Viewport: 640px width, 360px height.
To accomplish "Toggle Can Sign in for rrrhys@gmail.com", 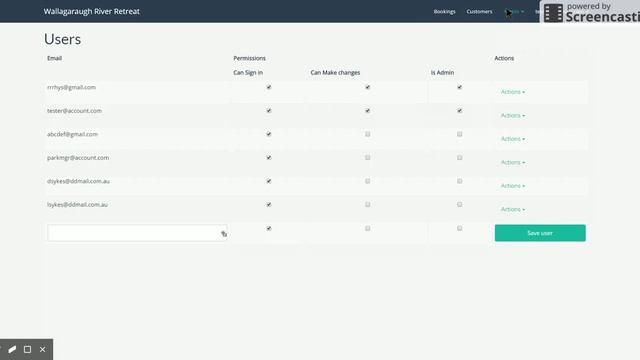I will (269, 87).
